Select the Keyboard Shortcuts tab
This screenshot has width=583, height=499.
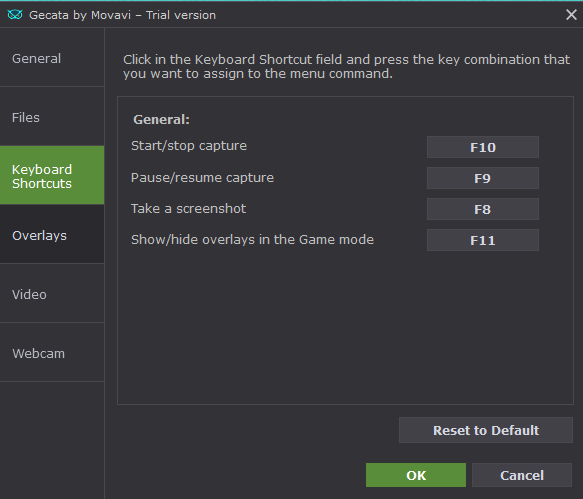(x=52, y=175)
